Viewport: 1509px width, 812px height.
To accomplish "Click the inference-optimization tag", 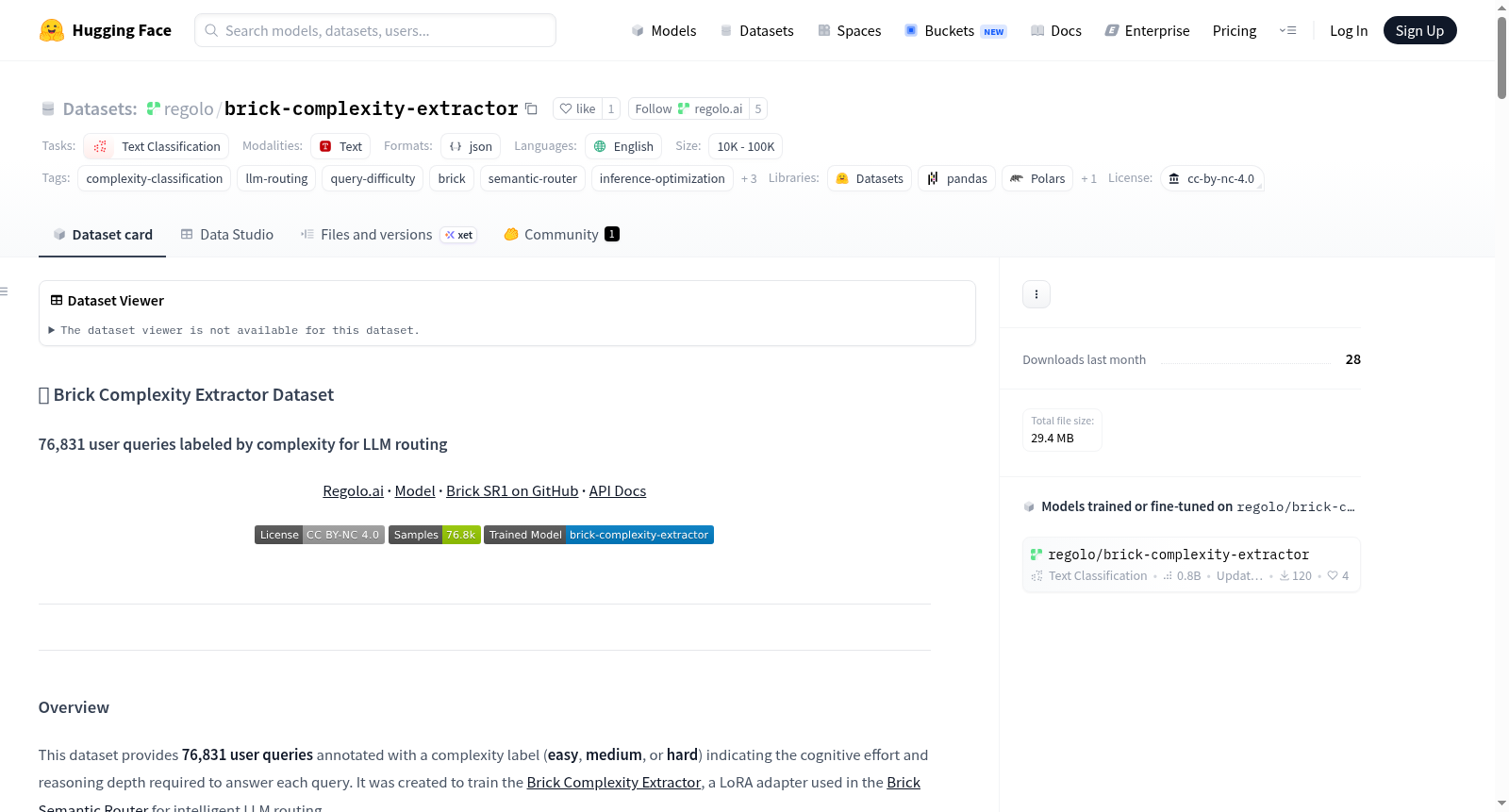I will click(662, 178).
